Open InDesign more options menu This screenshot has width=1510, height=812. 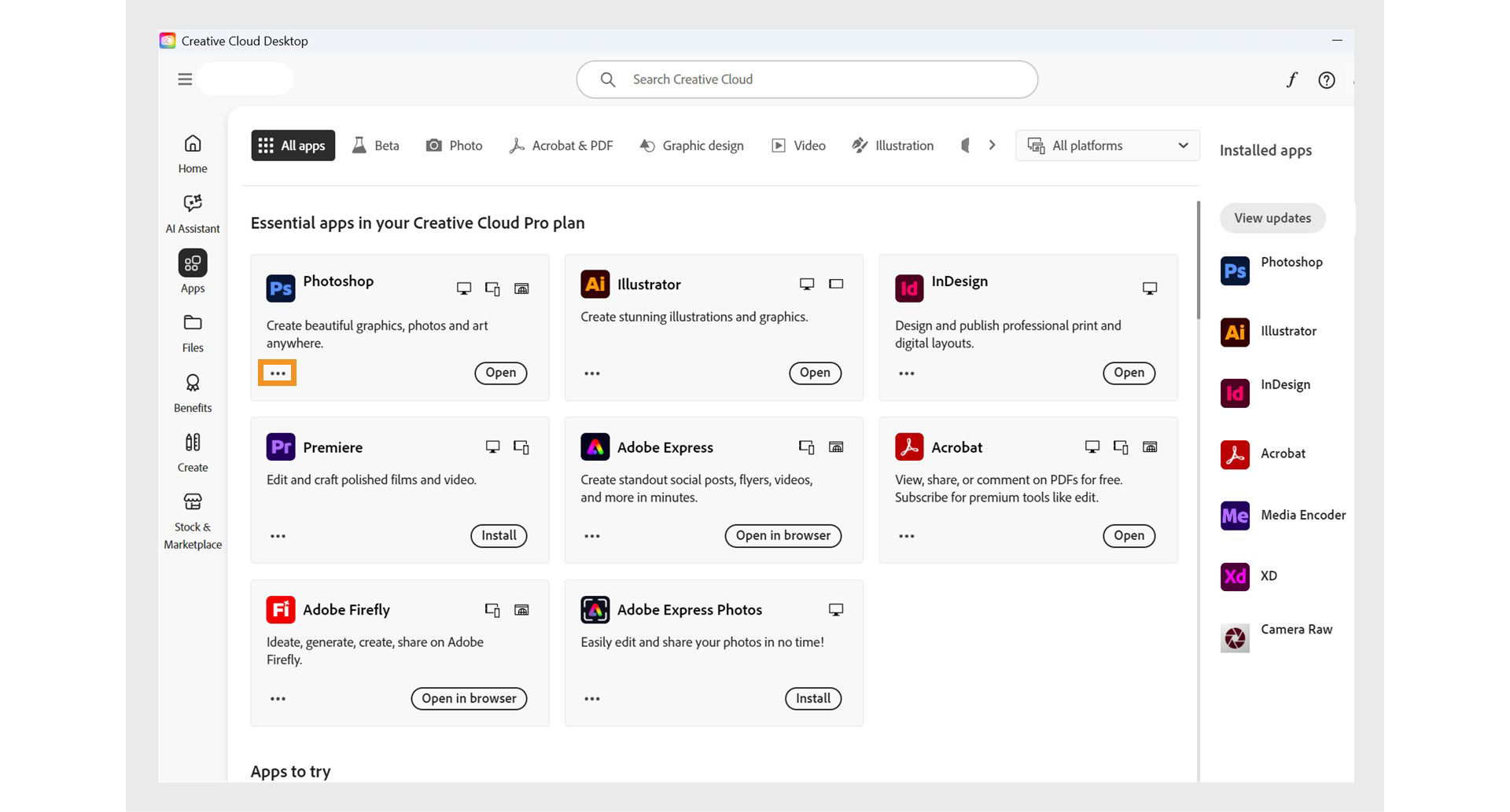[907, 373]
